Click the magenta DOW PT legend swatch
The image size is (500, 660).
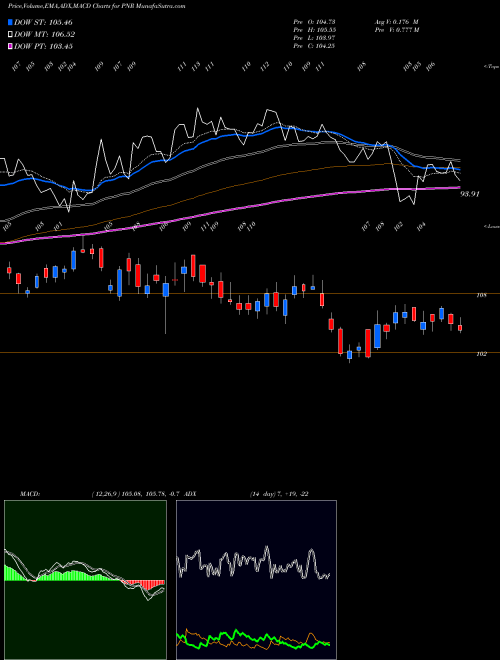pos(10,46)
